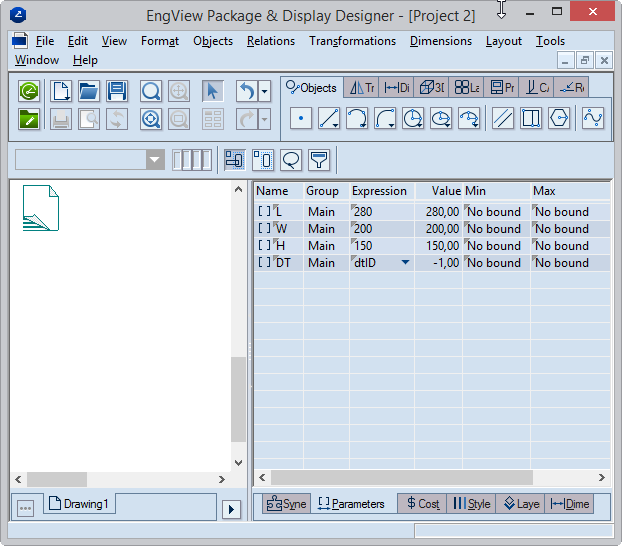
Task: Click the Open folder icon
Action: click(x=89, y=91)
